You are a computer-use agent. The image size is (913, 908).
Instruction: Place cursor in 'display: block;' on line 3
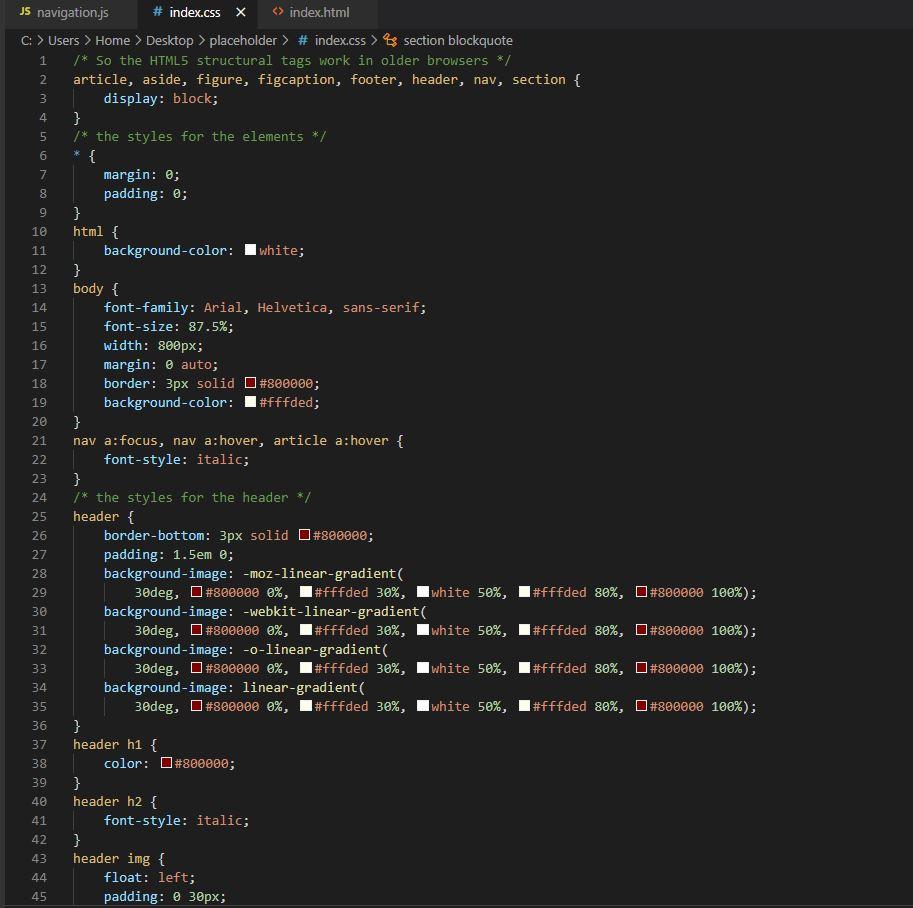161,98
